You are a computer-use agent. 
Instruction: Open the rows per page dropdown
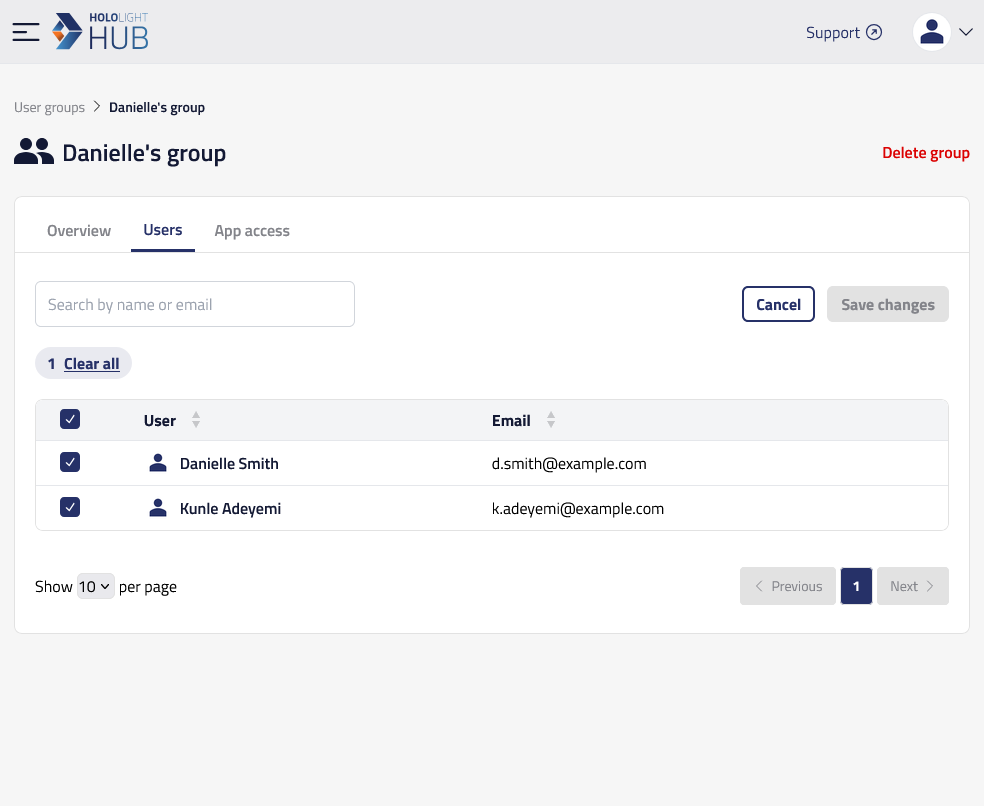click(95, 586)
